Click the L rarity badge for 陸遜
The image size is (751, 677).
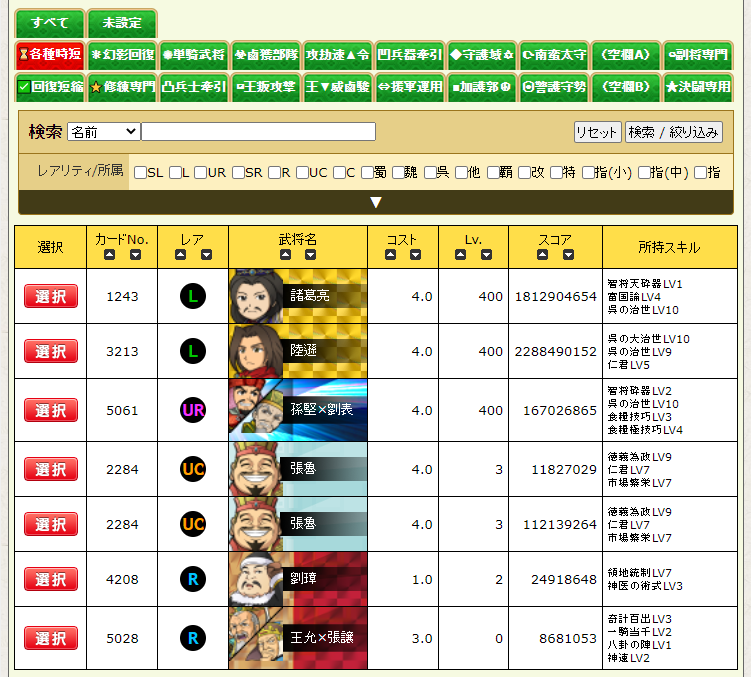point(193,351)
